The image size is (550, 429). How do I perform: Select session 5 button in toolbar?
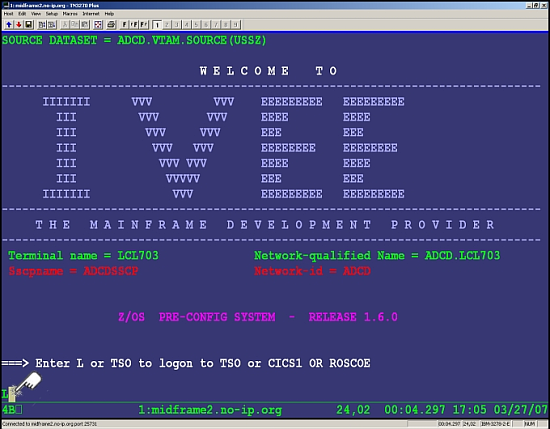[196, 25]
